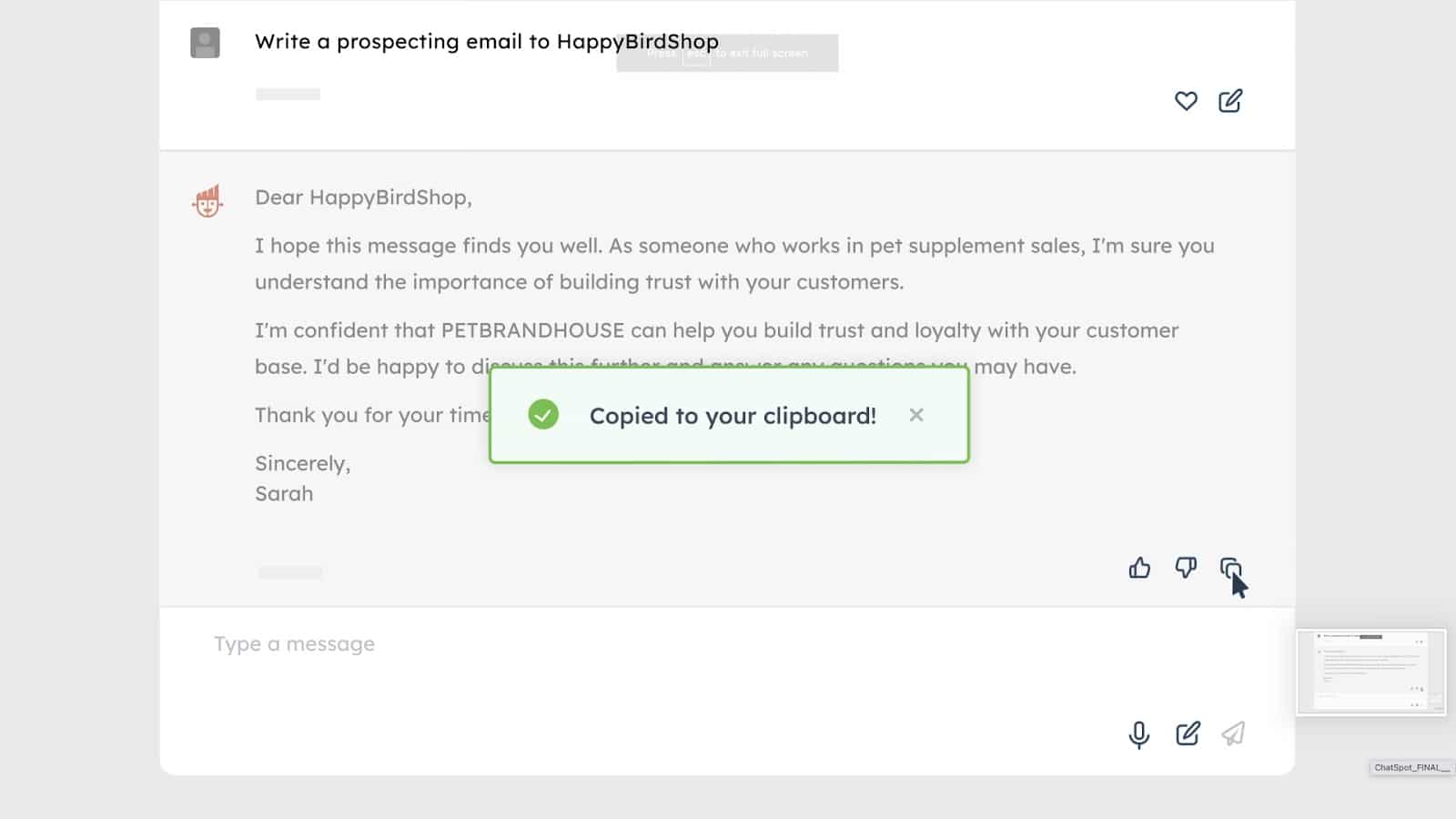This screenshot has height=819, width=1456.
Task: Dismiss the clipboard notification with X
Action: [916, 415]
